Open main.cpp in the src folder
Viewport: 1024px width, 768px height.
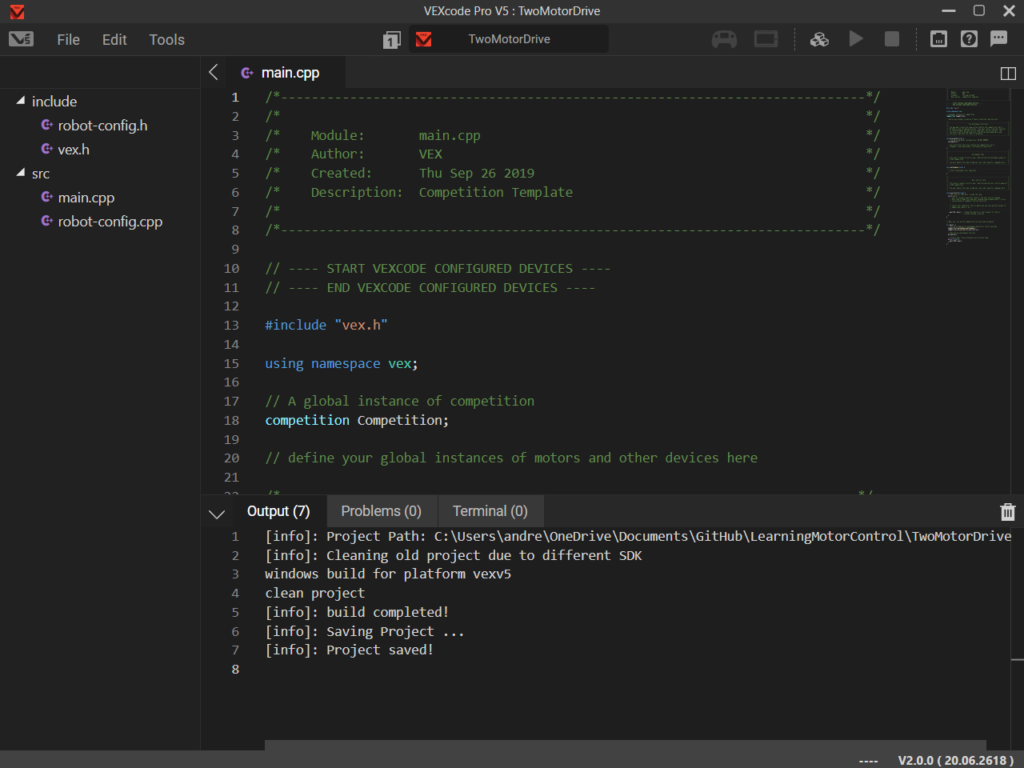pyautogui.click(x=86, y=197)
